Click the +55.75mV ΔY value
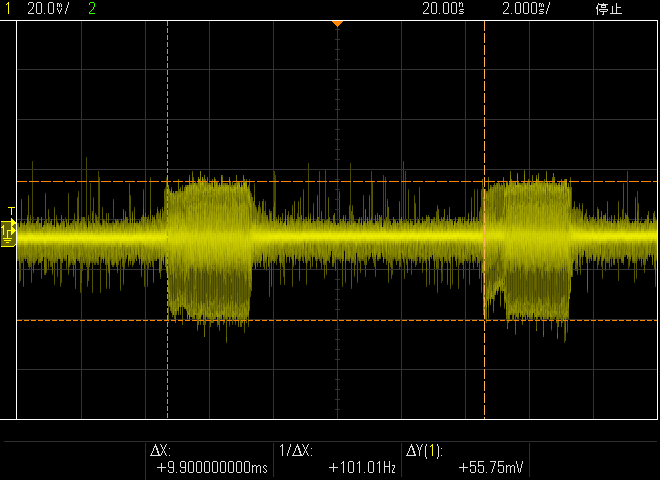This screenshot has height=480, width=660. tap(491, 467)
